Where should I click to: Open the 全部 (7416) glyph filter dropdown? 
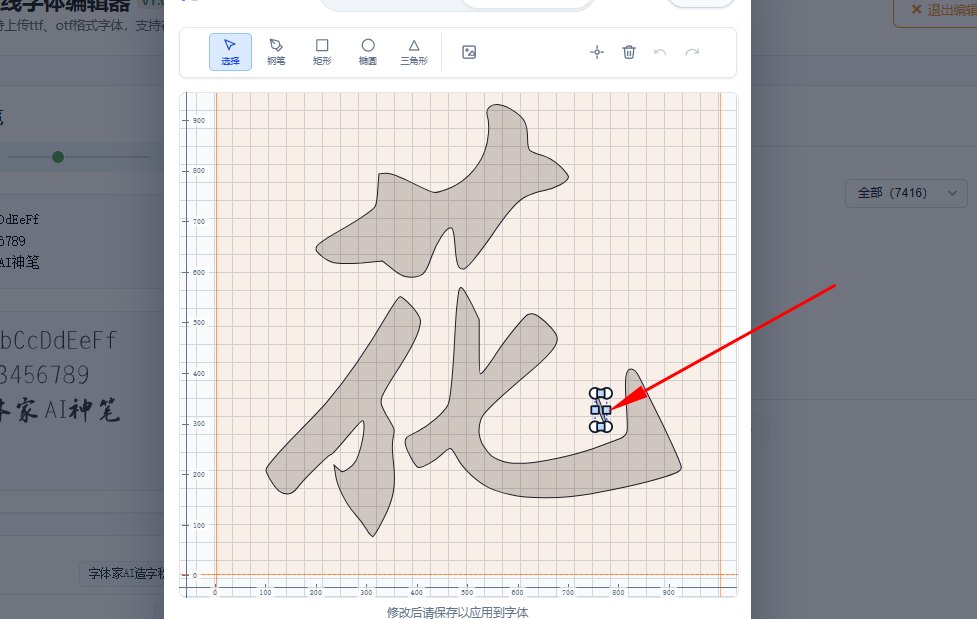pos(905,193)
